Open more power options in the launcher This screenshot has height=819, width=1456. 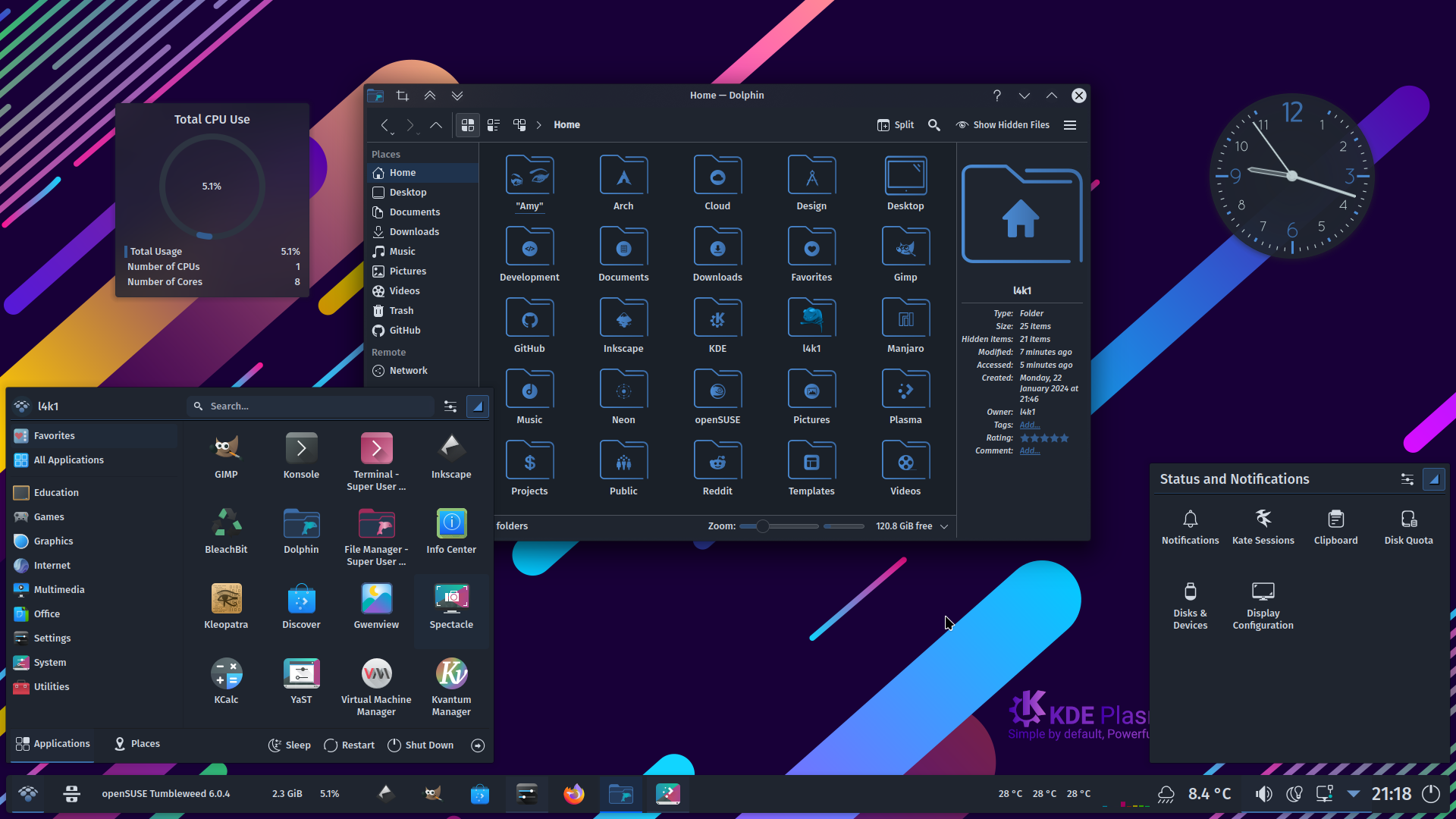[x=478, y=745]
